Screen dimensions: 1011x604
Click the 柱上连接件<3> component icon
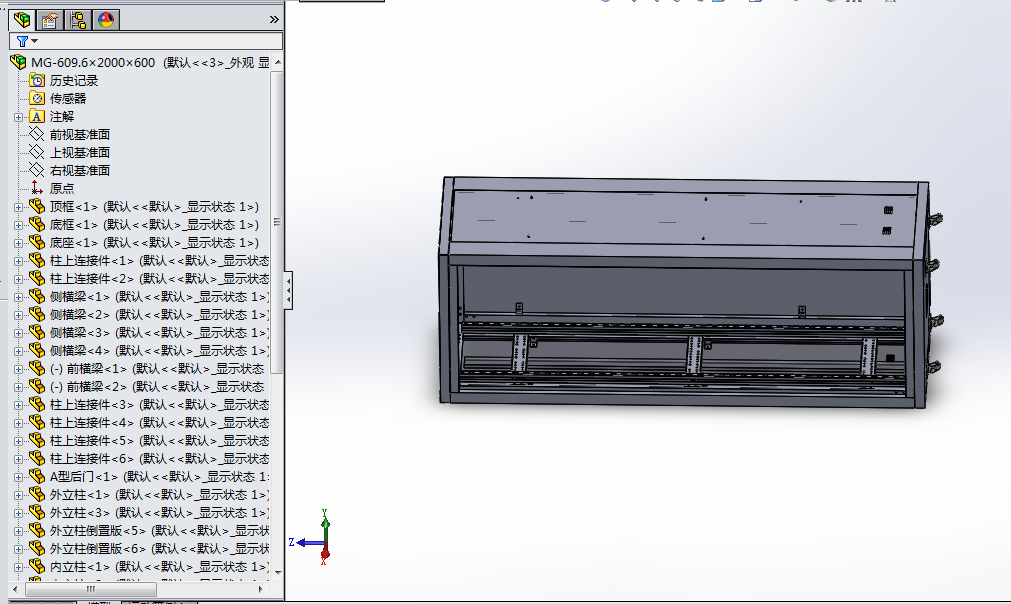(37, 404)
